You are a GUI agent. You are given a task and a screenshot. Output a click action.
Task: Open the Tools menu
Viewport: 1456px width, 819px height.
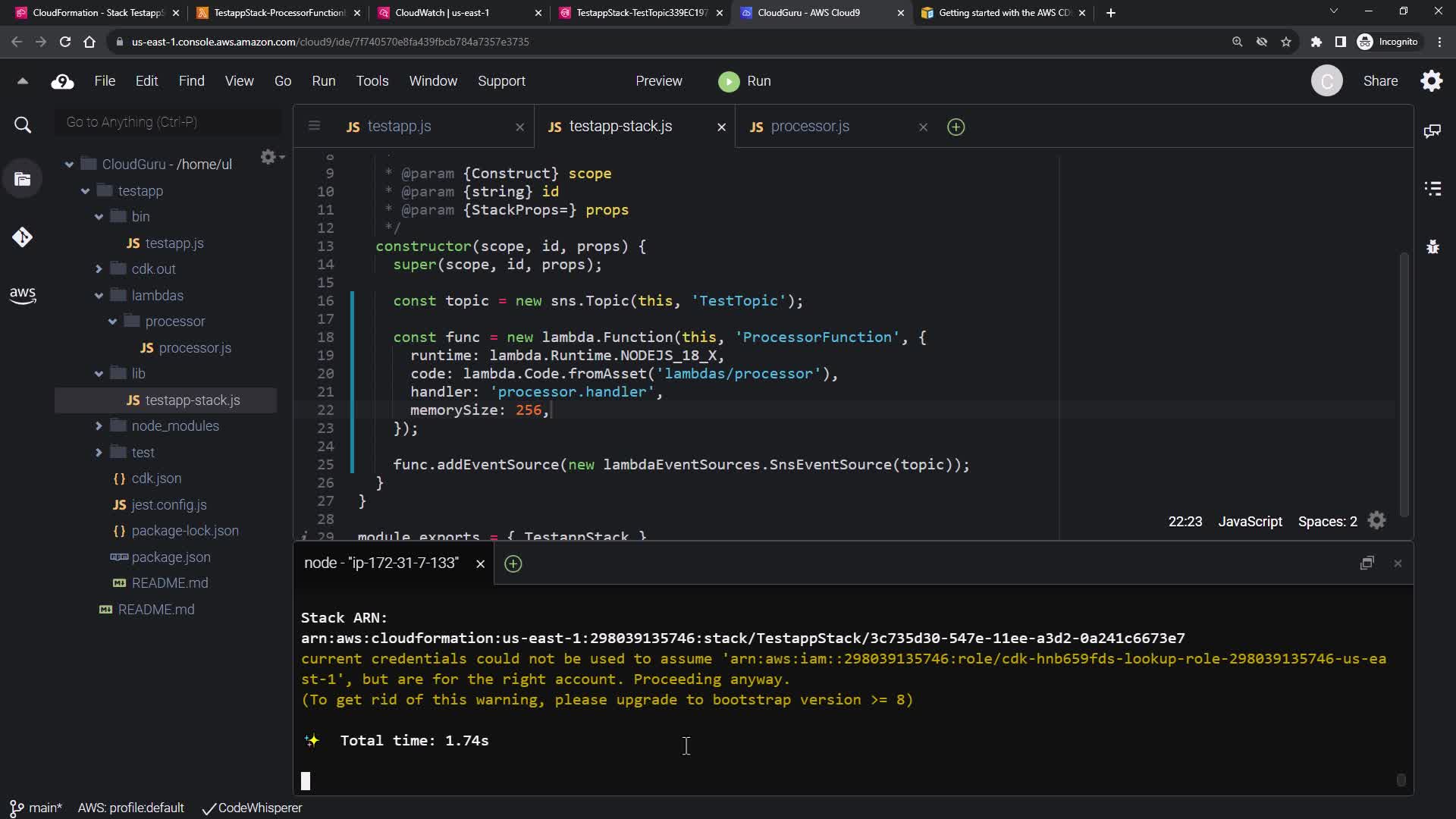click(372, 81)
